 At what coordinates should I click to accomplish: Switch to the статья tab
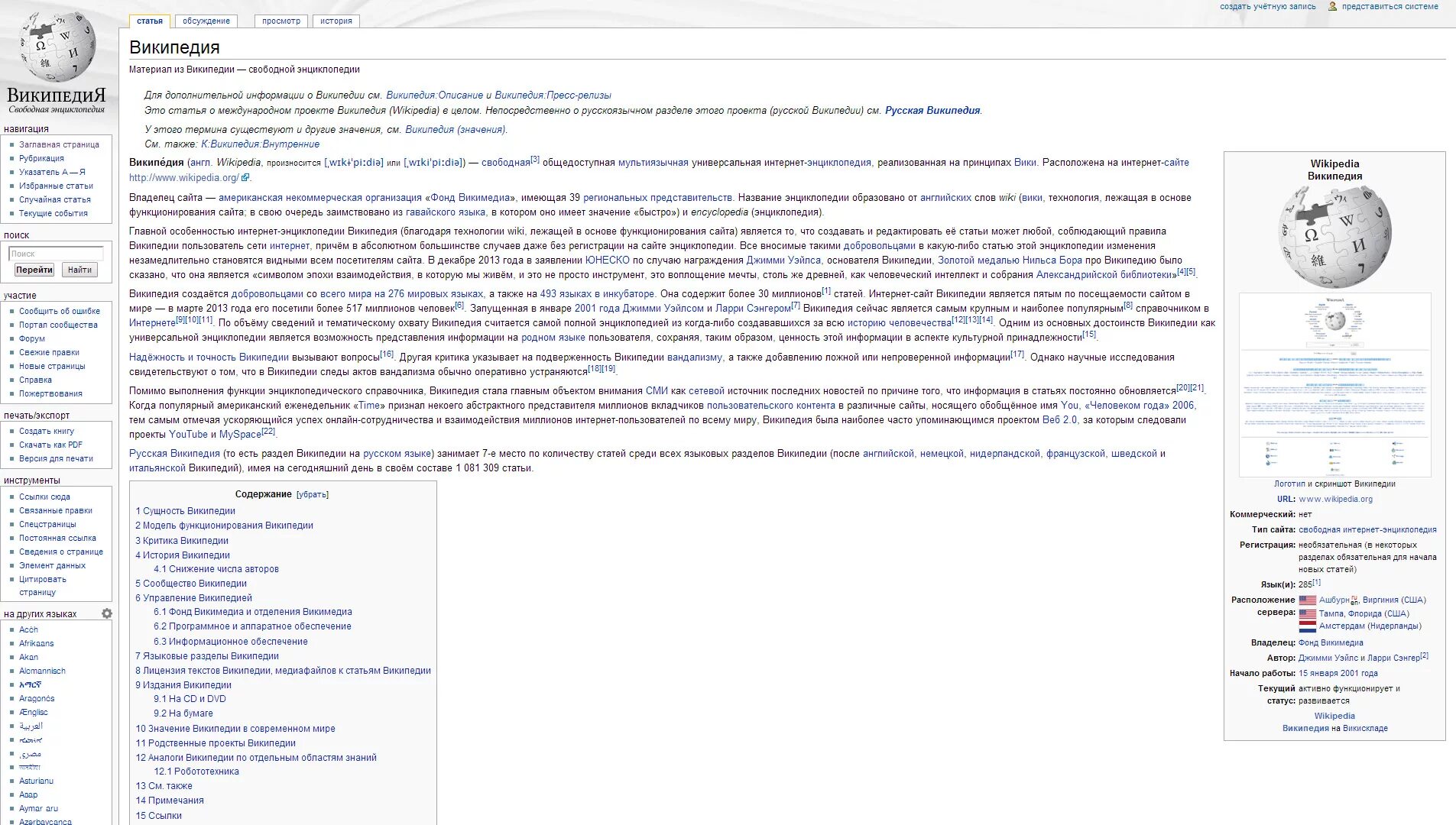150,21
